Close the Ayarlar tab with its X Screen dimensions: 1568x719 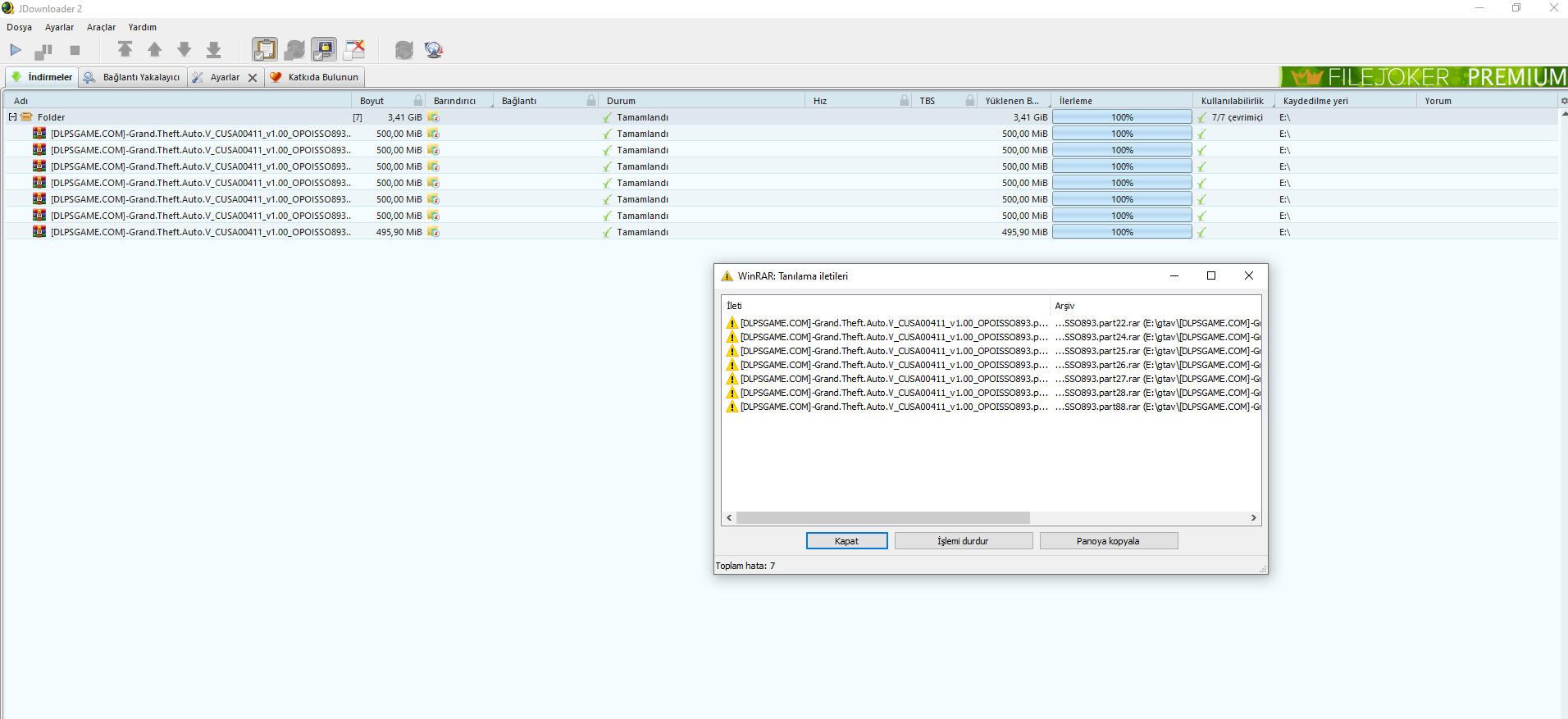click(253, 78)
